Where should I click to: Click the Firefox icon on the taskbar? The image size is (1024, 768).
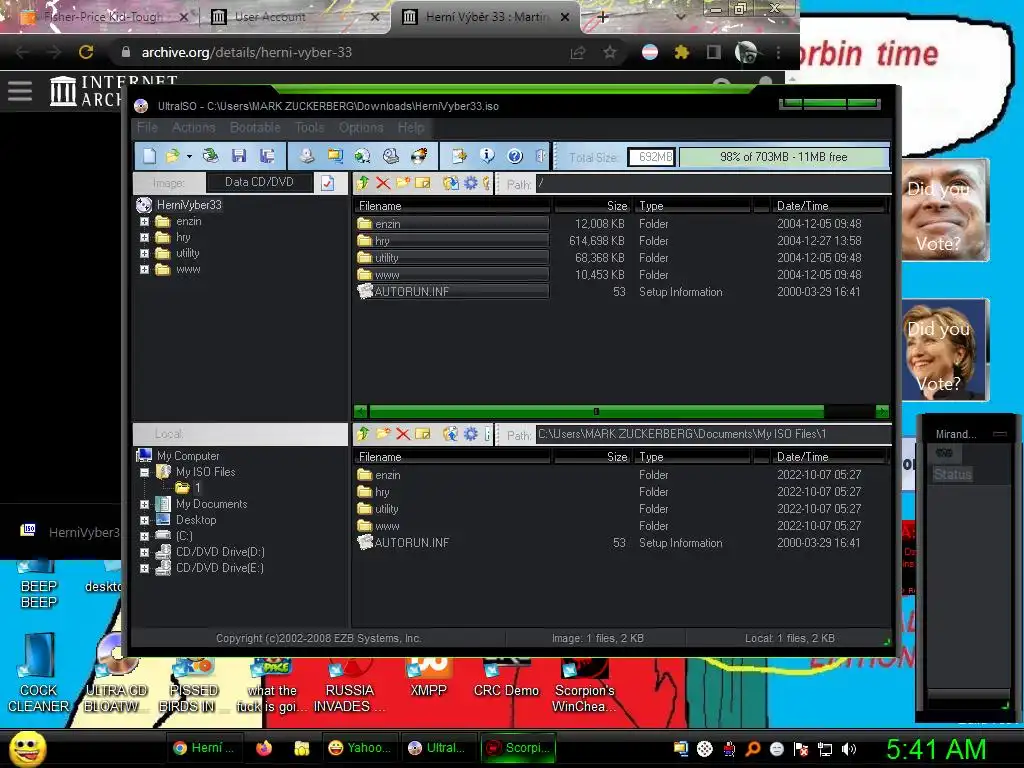[264, 748]
